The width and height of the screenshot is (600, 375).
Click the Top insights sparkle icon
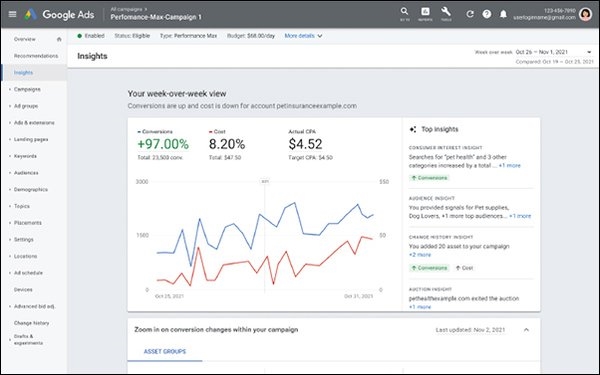point(413,129)
